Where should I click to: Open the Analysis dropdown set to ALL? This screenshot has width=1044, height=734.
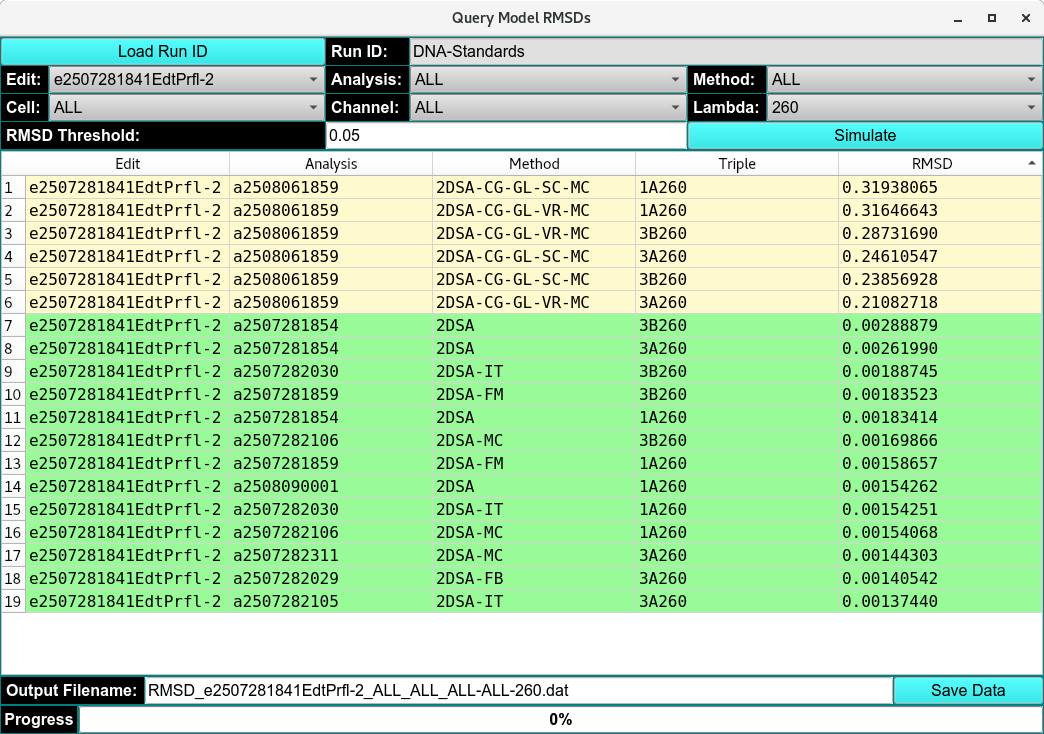pyautogui.click(x=545, y=79)
